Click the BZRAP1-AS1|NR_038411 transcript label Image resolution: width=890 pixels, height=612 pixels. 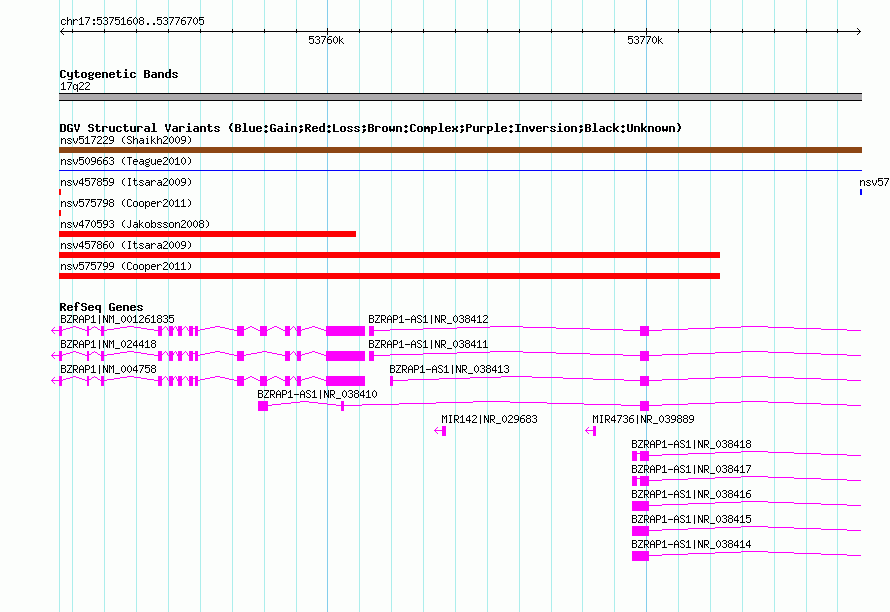pyautogui.click(x=428, y=345)
